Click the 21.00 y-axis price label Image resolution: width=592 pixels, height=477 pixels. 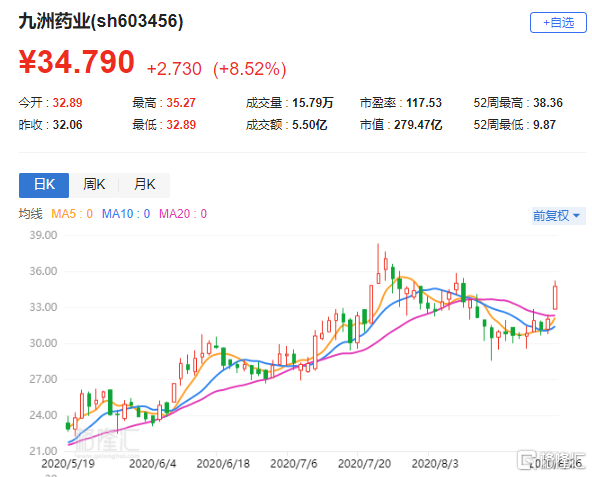[43, 451]
